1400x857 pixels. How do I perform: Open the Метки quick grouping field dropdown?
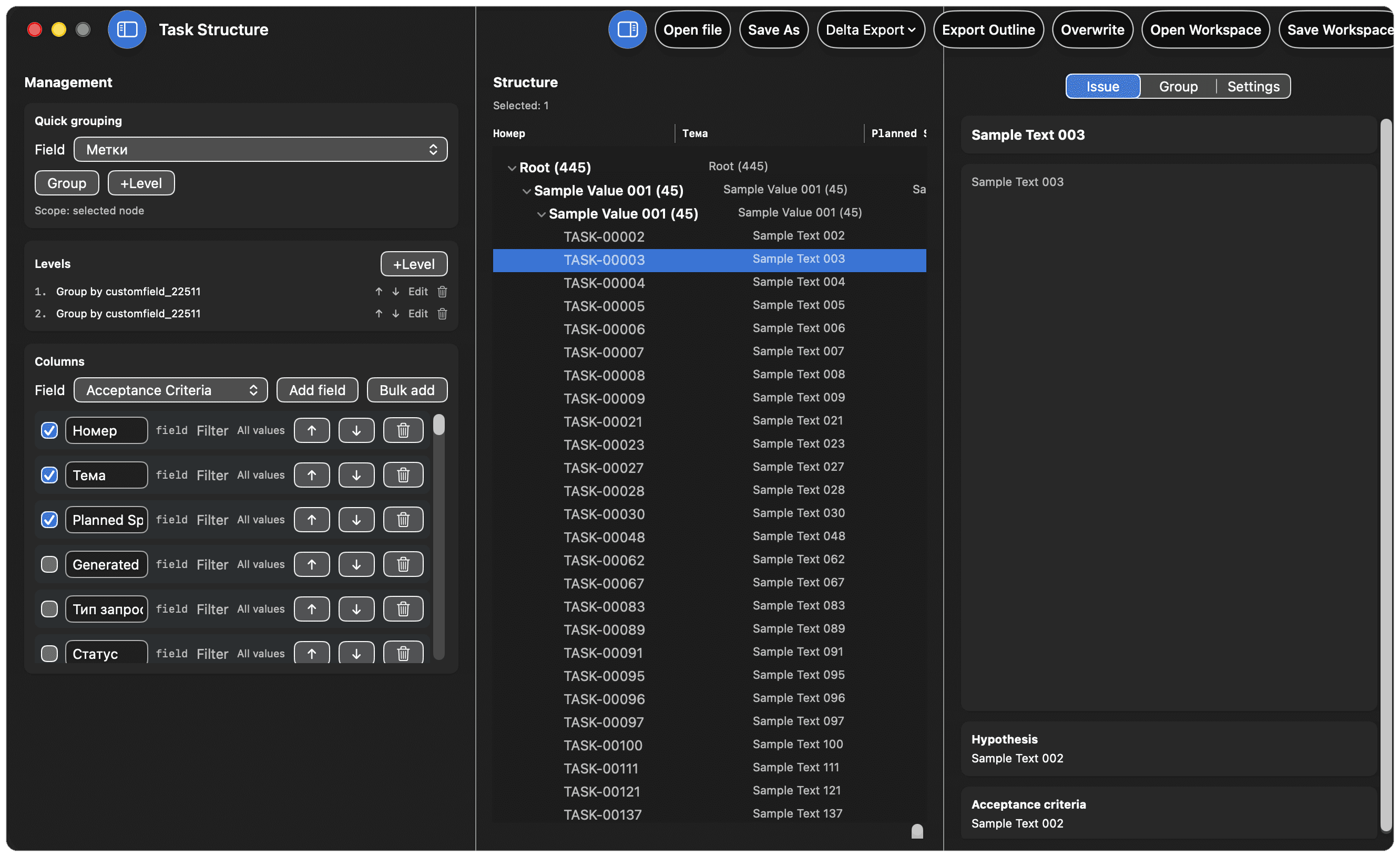coord(260,149)
